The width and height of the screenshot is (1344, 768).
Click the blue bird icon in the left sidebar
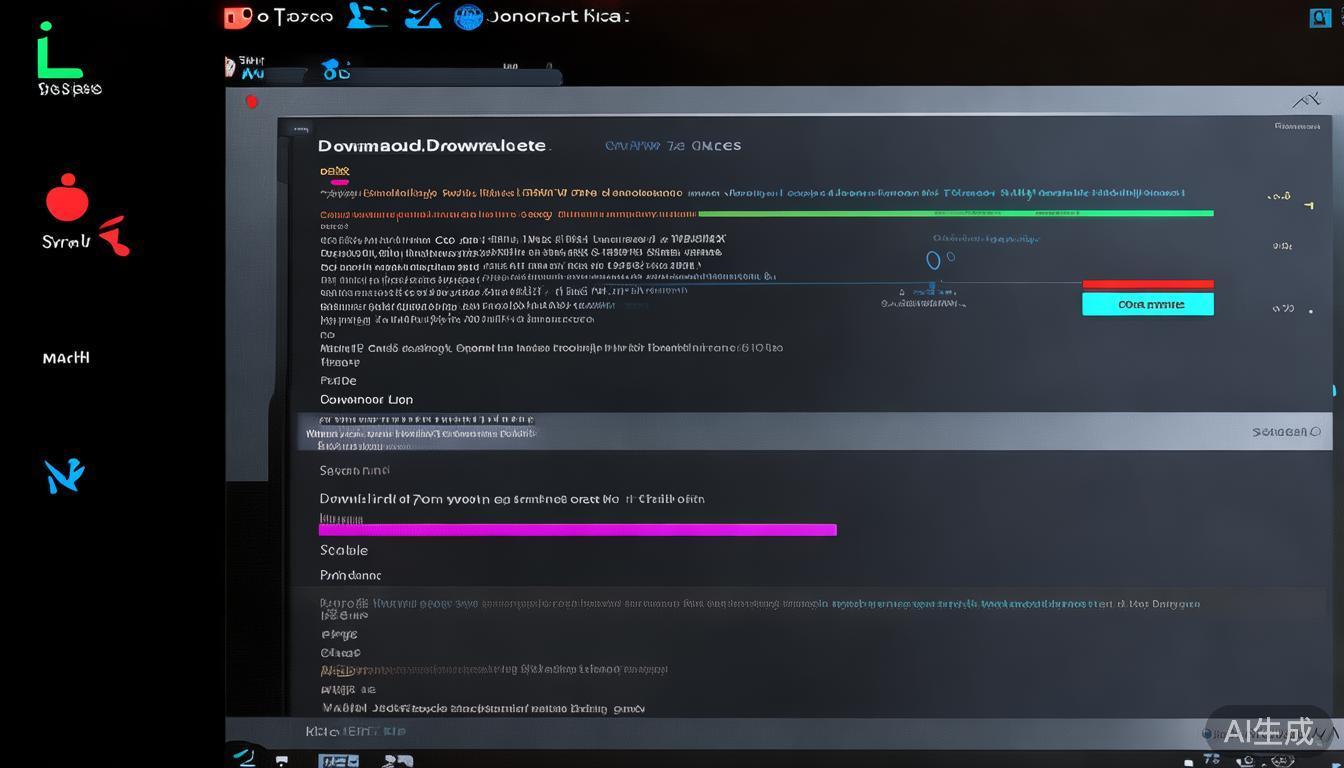coord(64,476)
